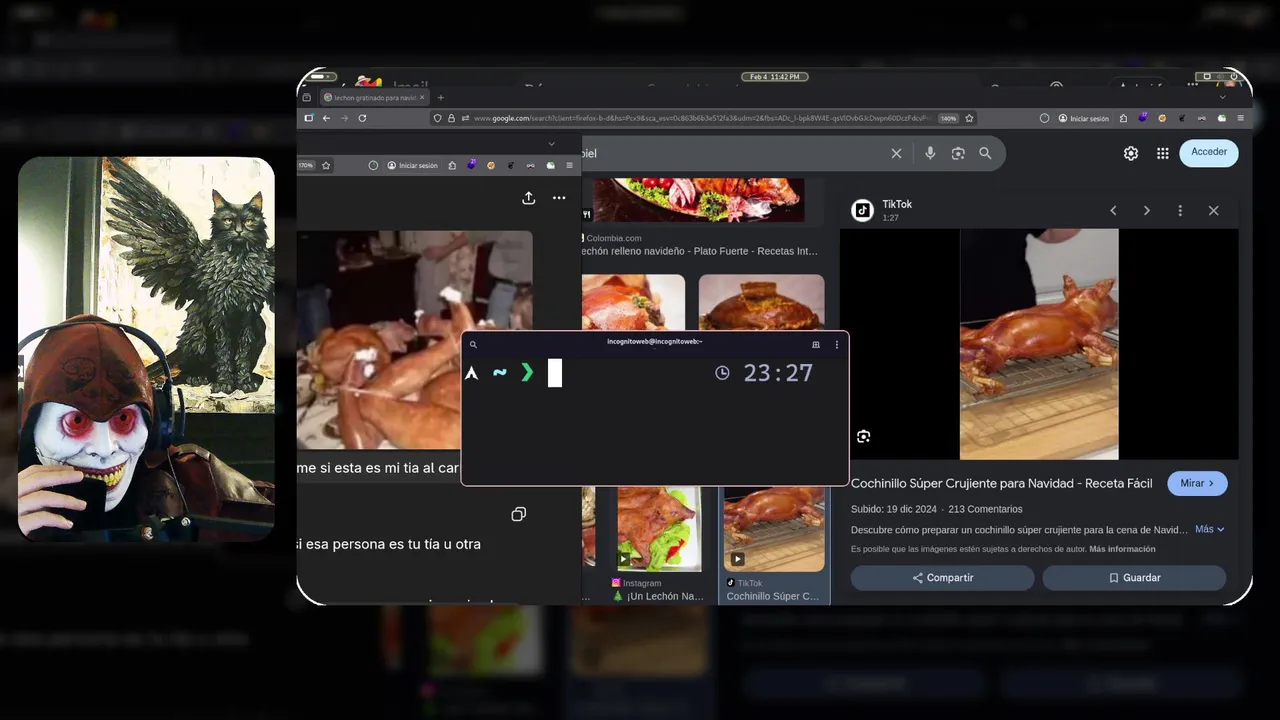The image size is (1280, 720).
Task: Open Cochinillo Súper Crujiente title link
Action: 1001,483
